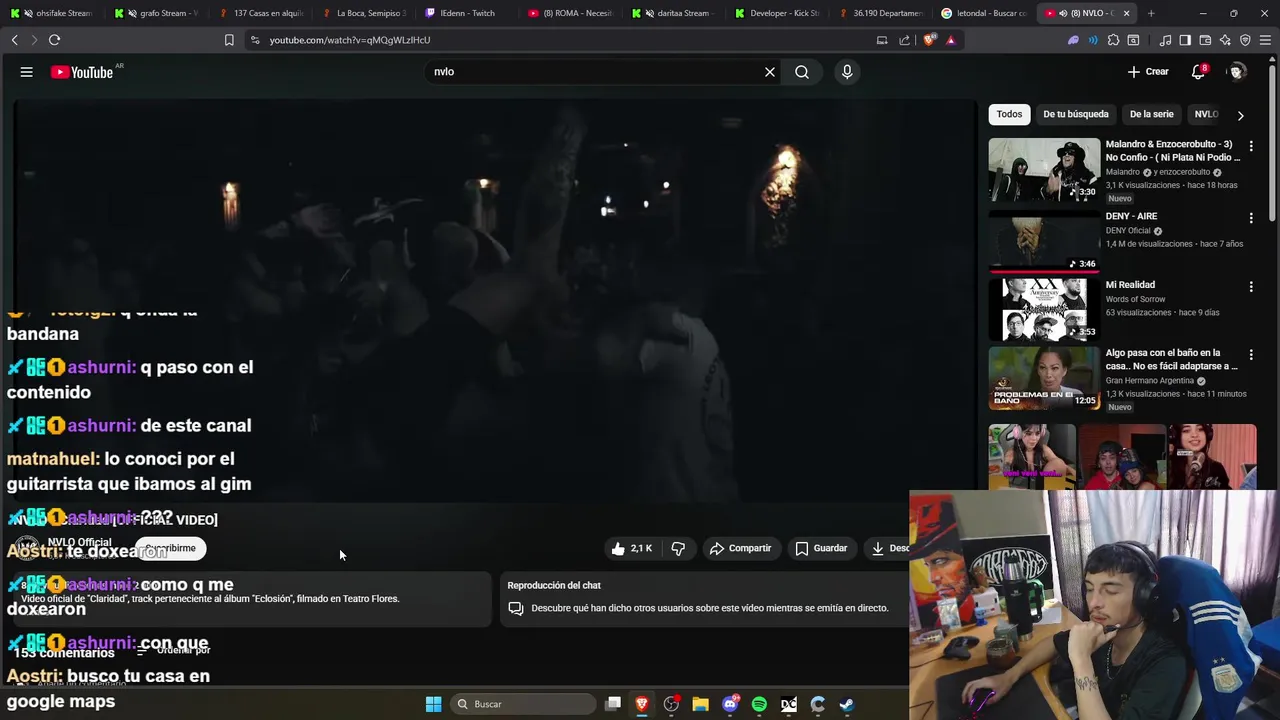Viewport: 1280px width, 720px height.
Task: Click the Compartir share button
Action: pyautogui.click(x=740, y=548)
